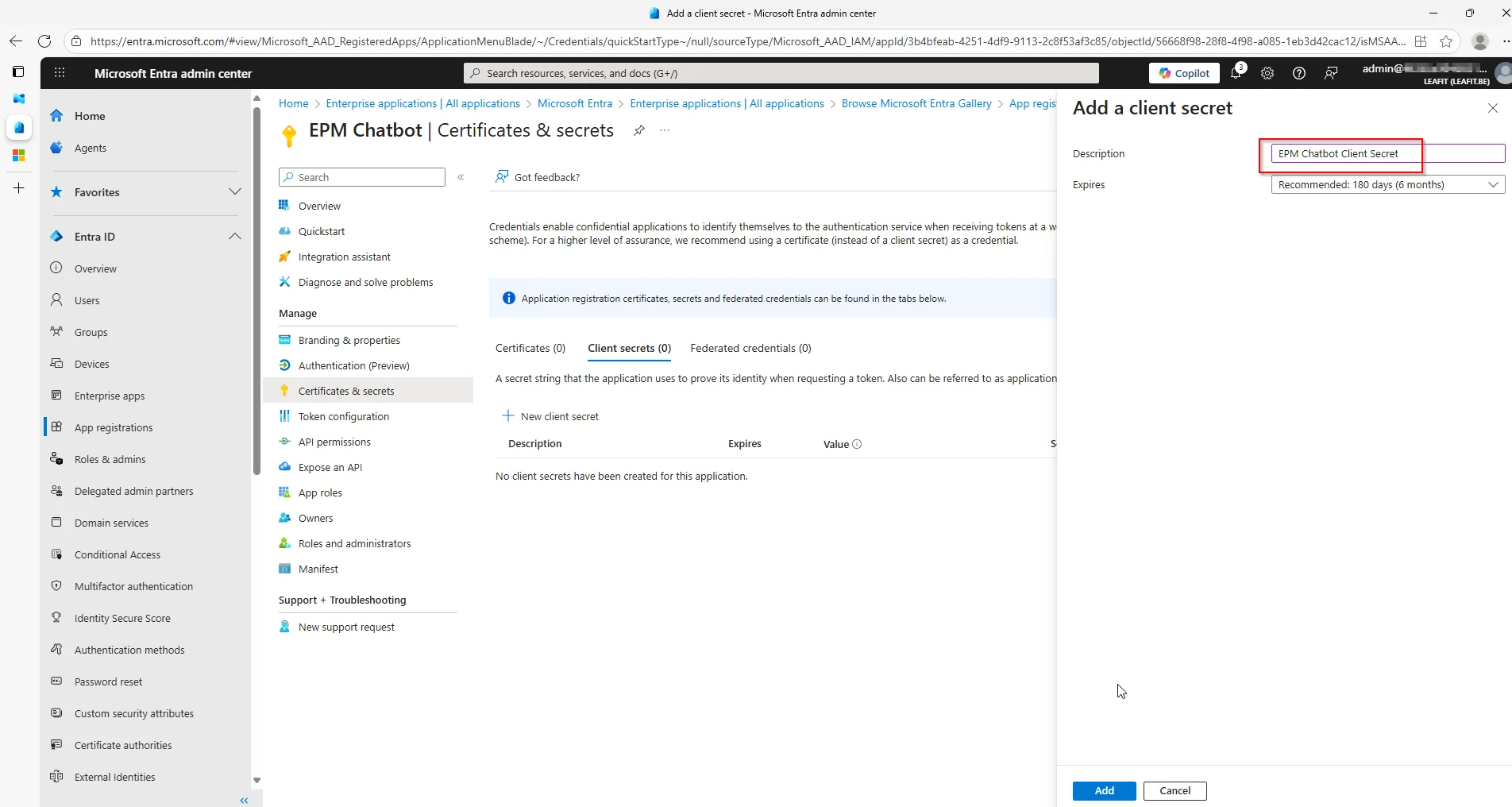Open Authentication (Preview)
Screen dimensions: 1512x807
pyautogui.click(x=353, y=365)
